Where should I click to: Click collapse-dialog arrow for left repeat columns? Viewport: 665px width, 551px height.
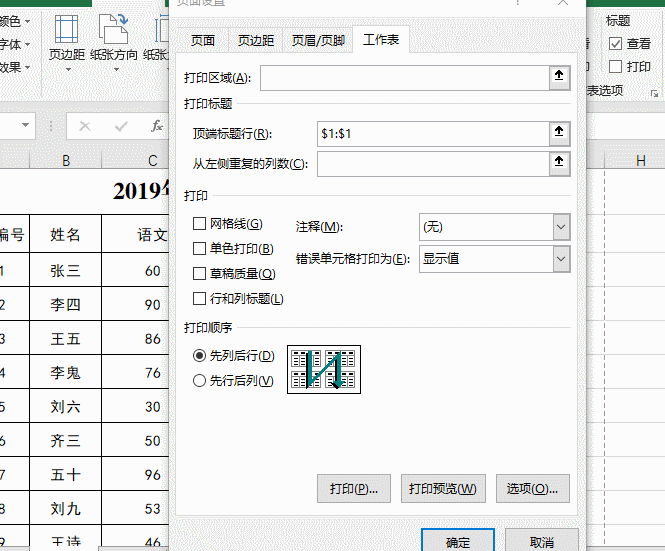(559, 164)
